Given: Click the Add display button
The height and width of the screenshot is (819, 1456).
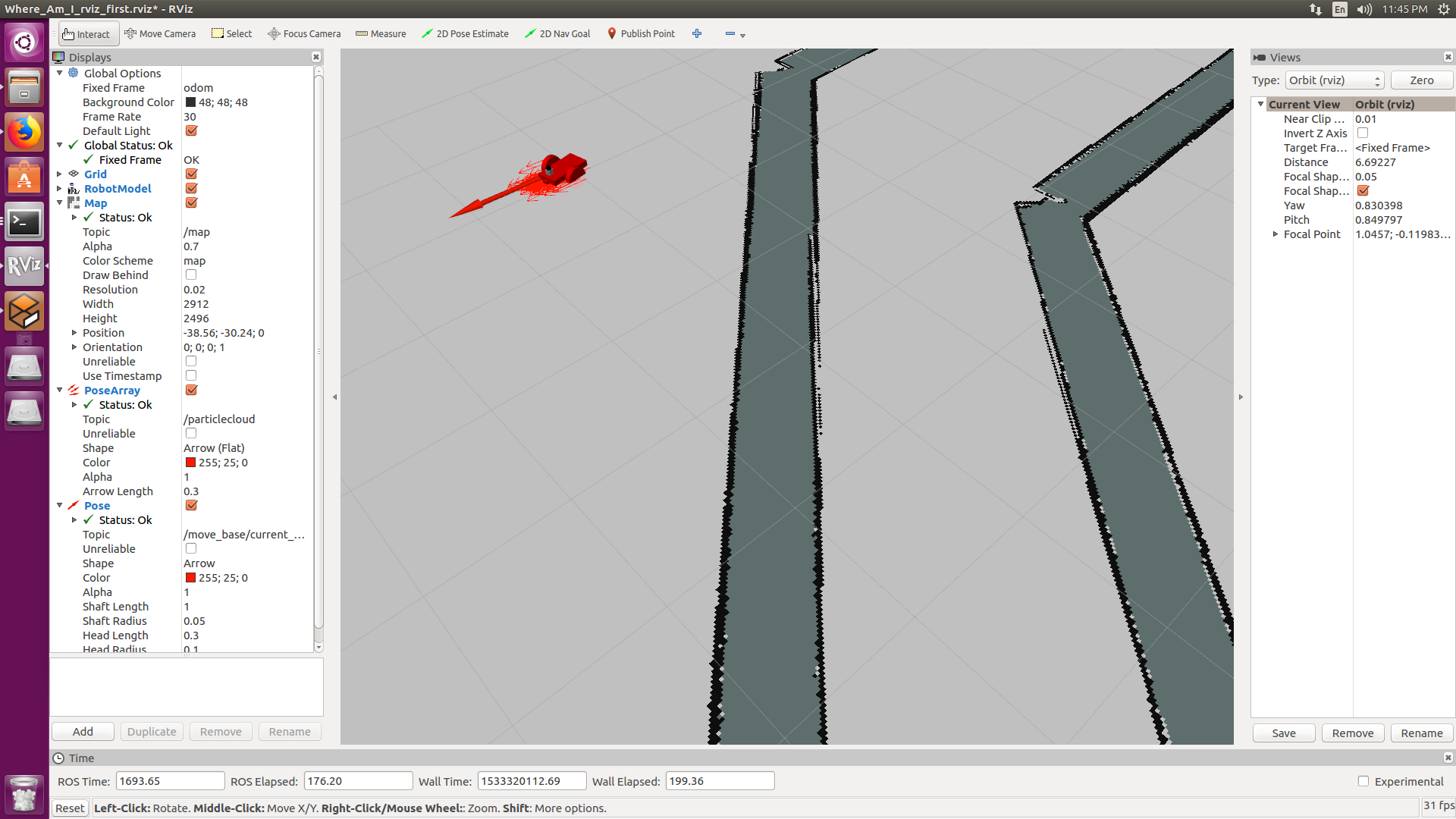Looking at the screenshot, I should click(83, 732).
